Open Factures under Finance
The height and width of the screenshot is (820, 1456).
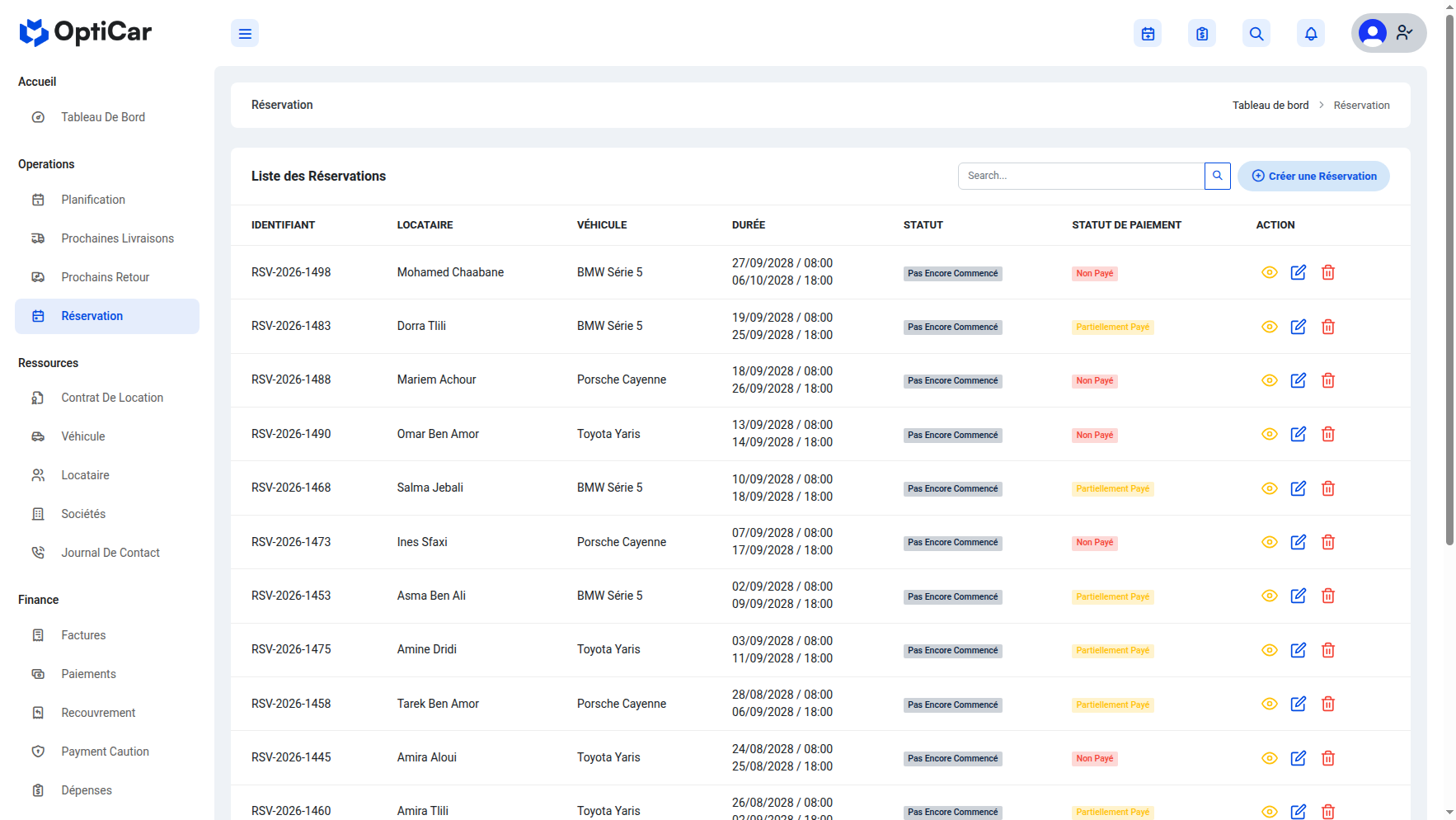(107, 635)
